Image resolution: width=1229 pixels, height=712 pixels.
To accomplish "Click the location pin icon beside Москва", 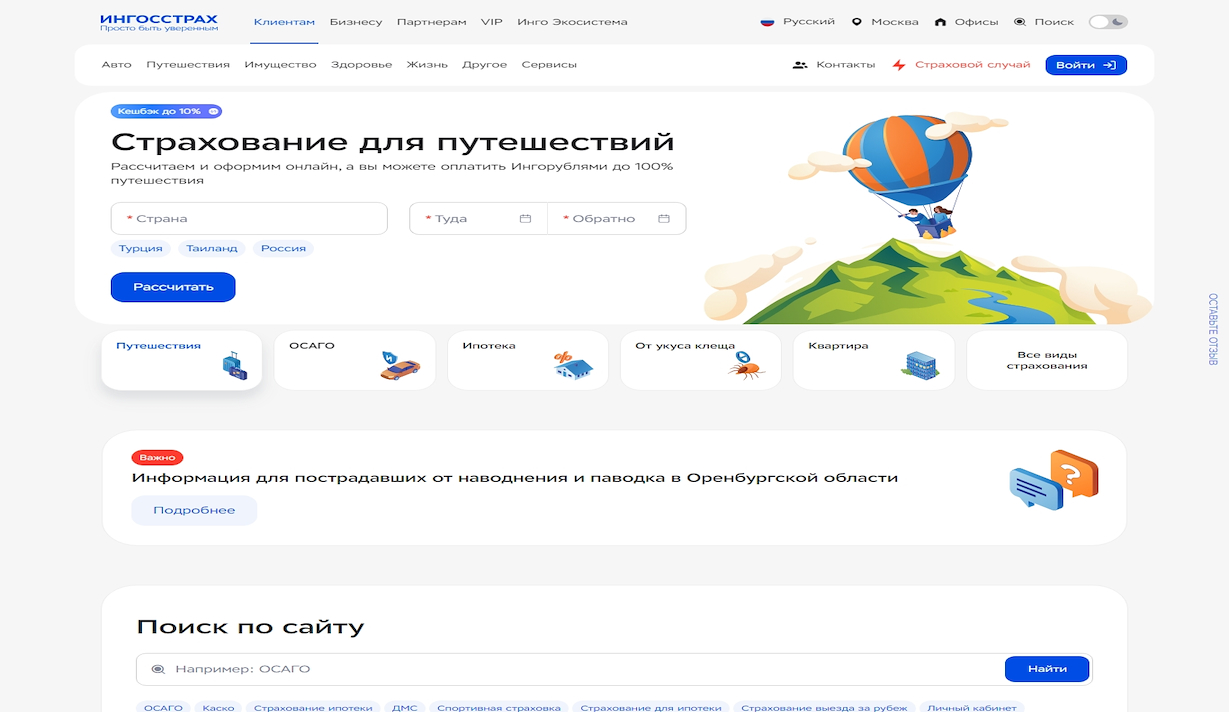I will click(x=857, y=22).
